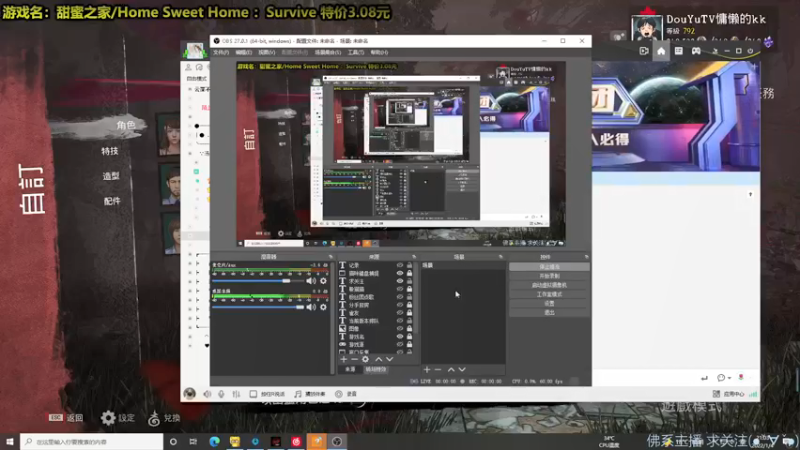
Task: Toggle lock of 图像 source
Action: [x=409, y=329]
